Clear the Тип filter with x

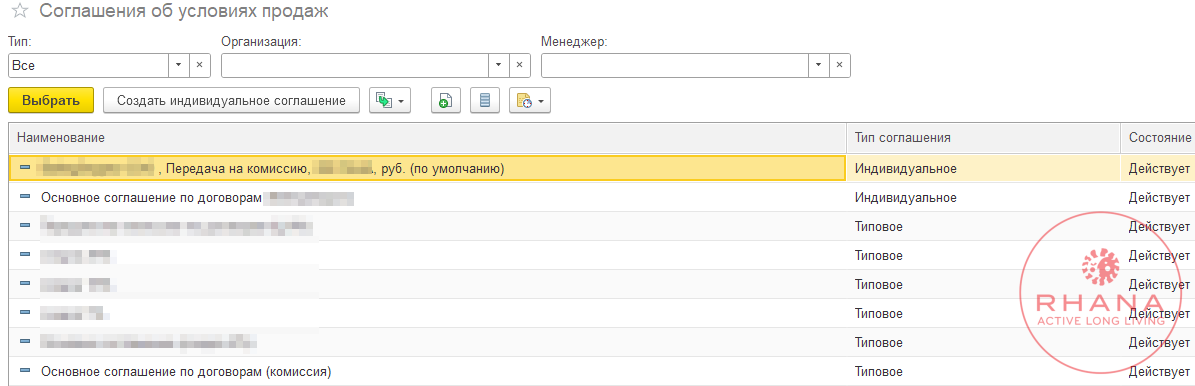point(200,66)
